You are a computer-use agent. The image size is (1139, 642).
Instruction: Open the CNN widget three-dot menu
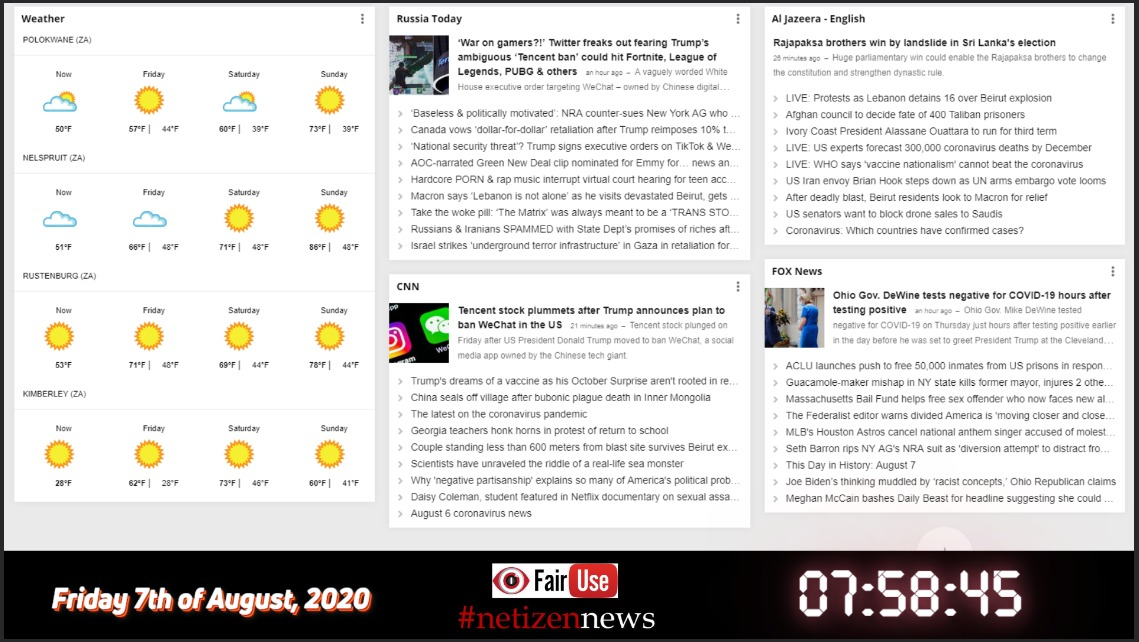[738, 286]
